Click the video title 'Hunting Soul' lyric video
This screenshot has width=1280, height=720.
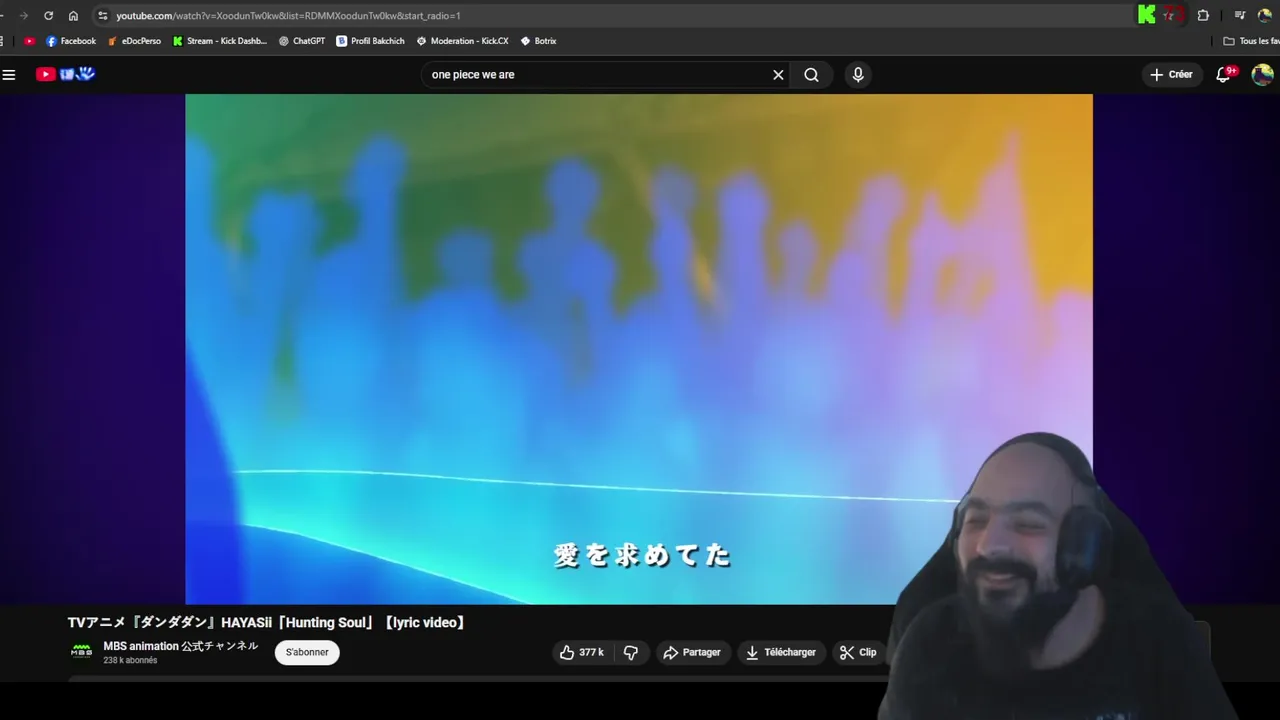click(x=266, y=622)
